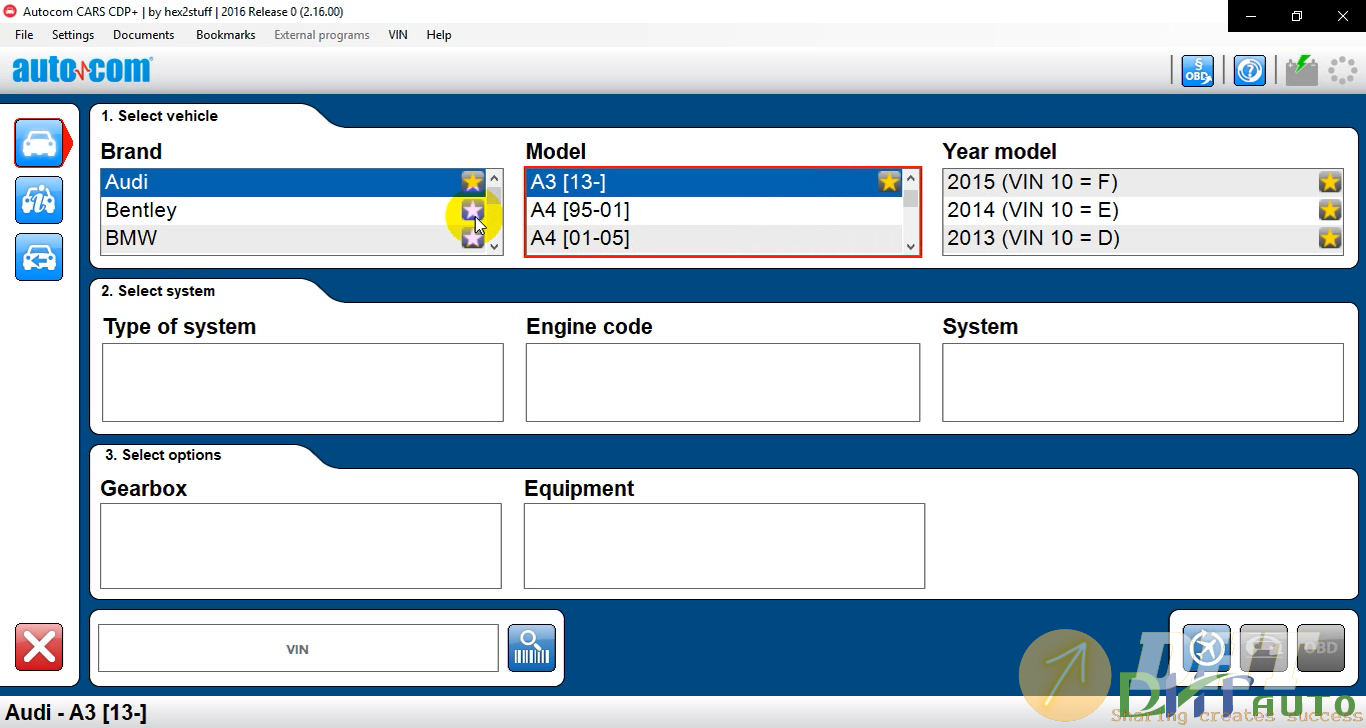Screen dimensions: 1366x728
Task: Select A4 [95-01] model
Action: tap(714, 210)
